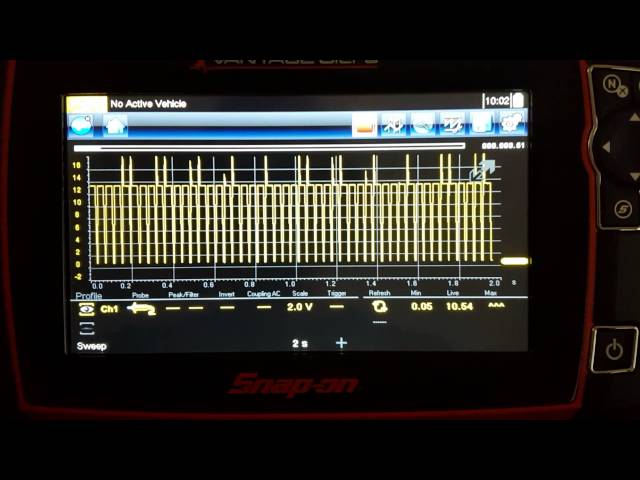Open the scanner back icon at toolbar left

(81, 125)
